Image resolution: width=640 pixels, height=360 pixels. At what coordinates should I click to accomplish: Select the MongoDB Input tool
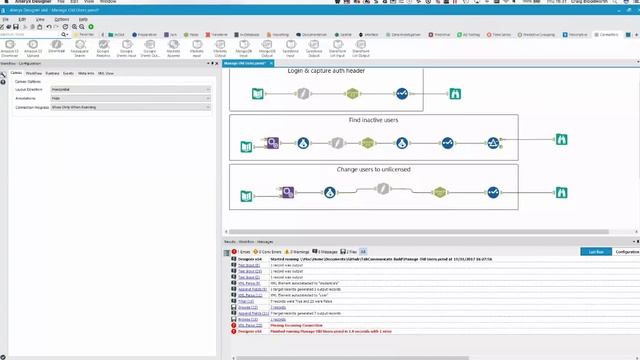244,48
